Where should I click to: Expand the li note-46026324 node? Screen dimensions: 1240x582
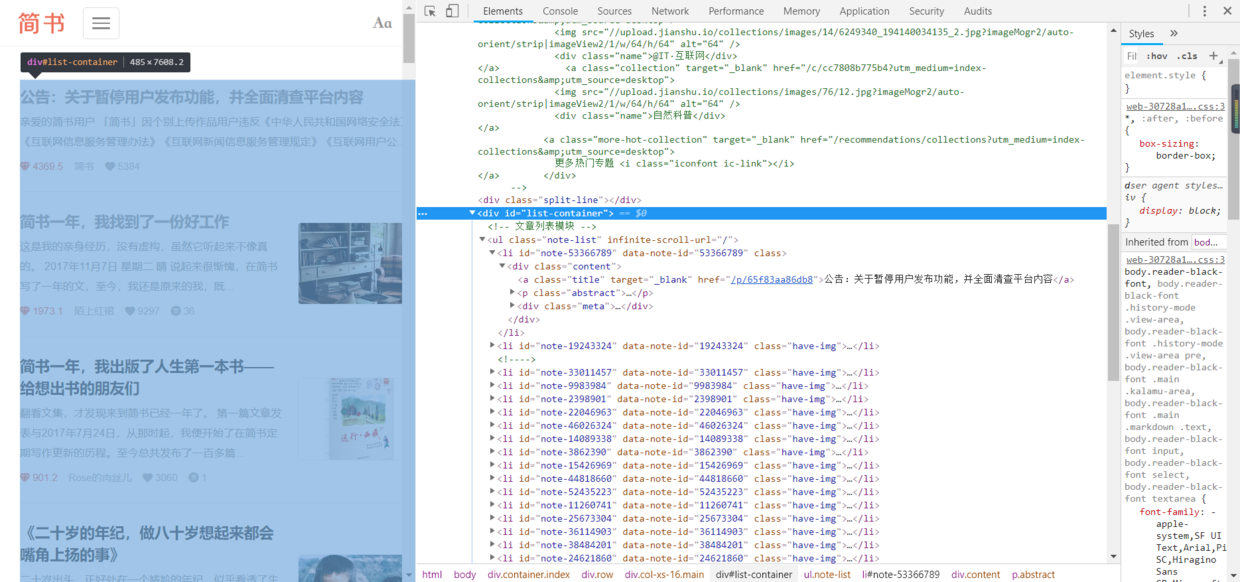pos(492,425)
